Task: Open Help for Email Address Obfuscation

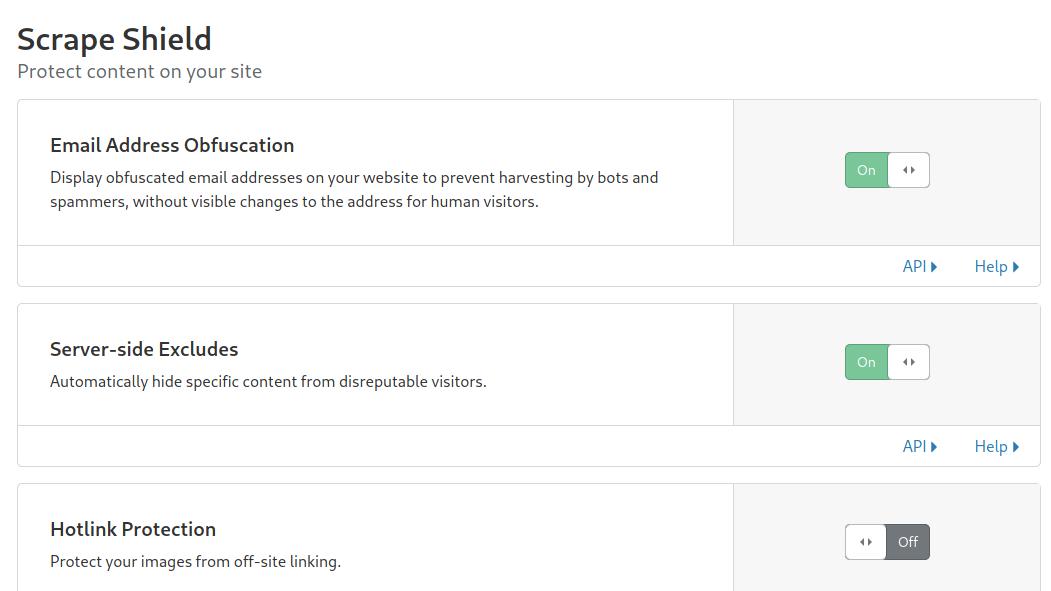Action: click(993, 266)
